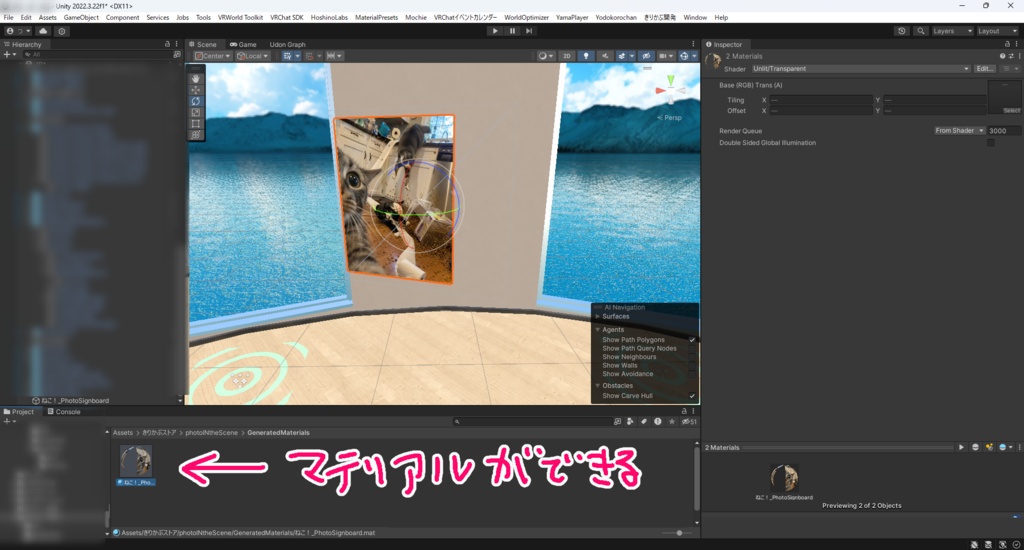Lock the Inspector panel
1024x550 pixels.
click(1007, 44)
